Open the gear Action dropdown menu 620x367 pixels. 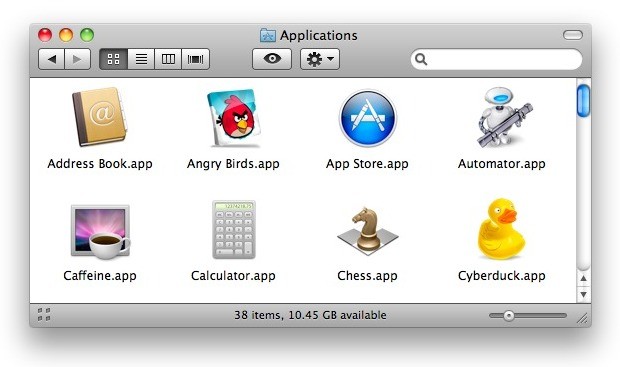coord(320,59)
